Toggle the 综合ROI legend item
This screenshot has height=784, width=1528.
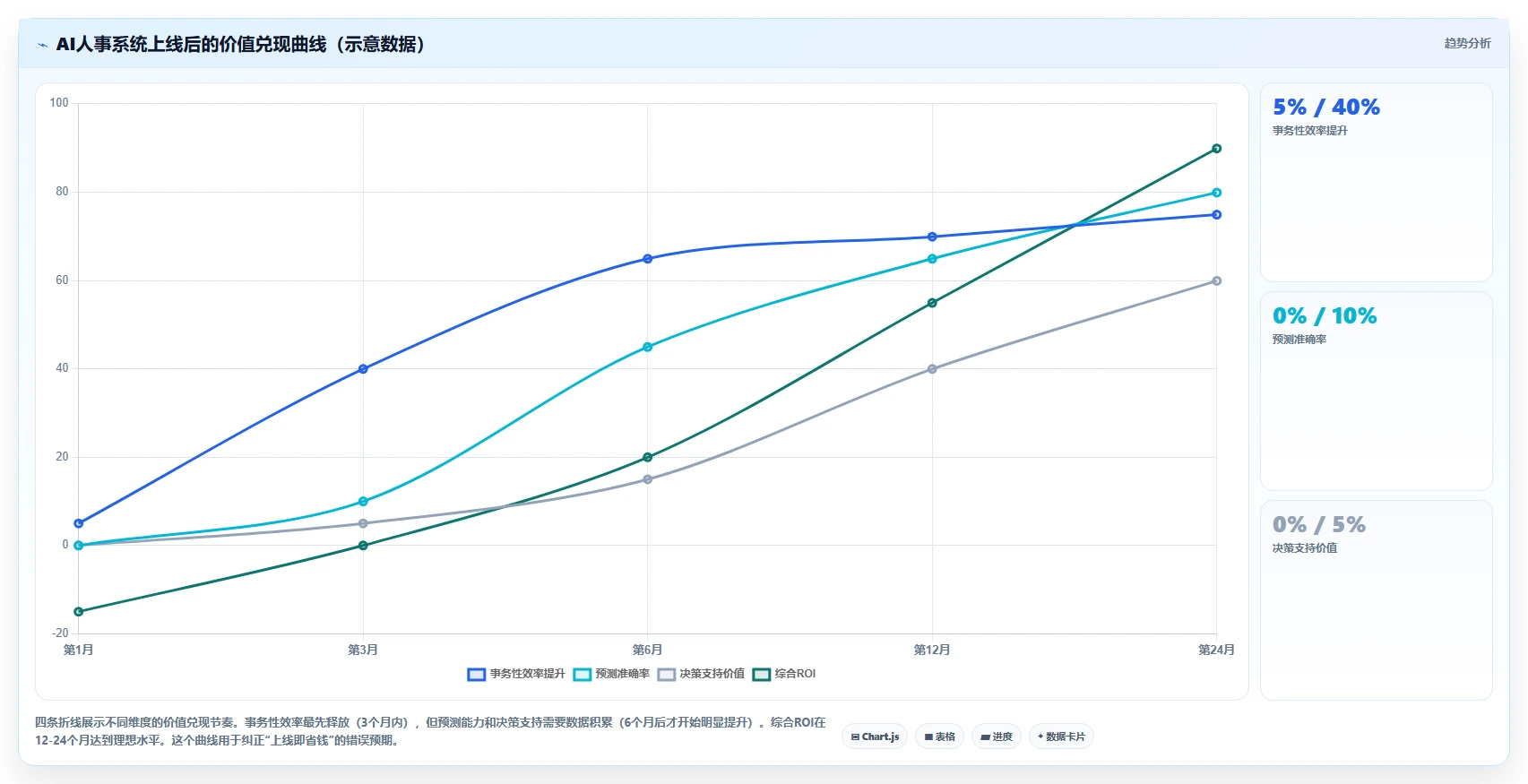[x=784, y=674]
